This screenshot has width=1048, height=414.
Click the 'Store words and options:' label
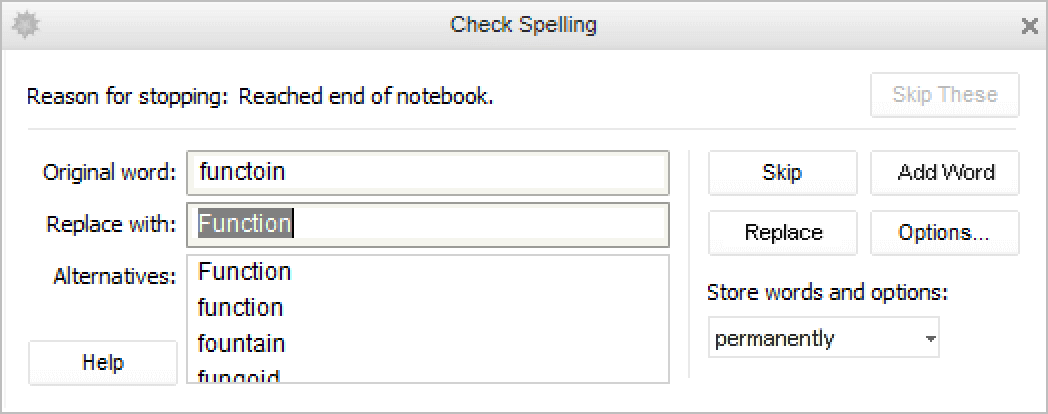[x=827, y=293]
